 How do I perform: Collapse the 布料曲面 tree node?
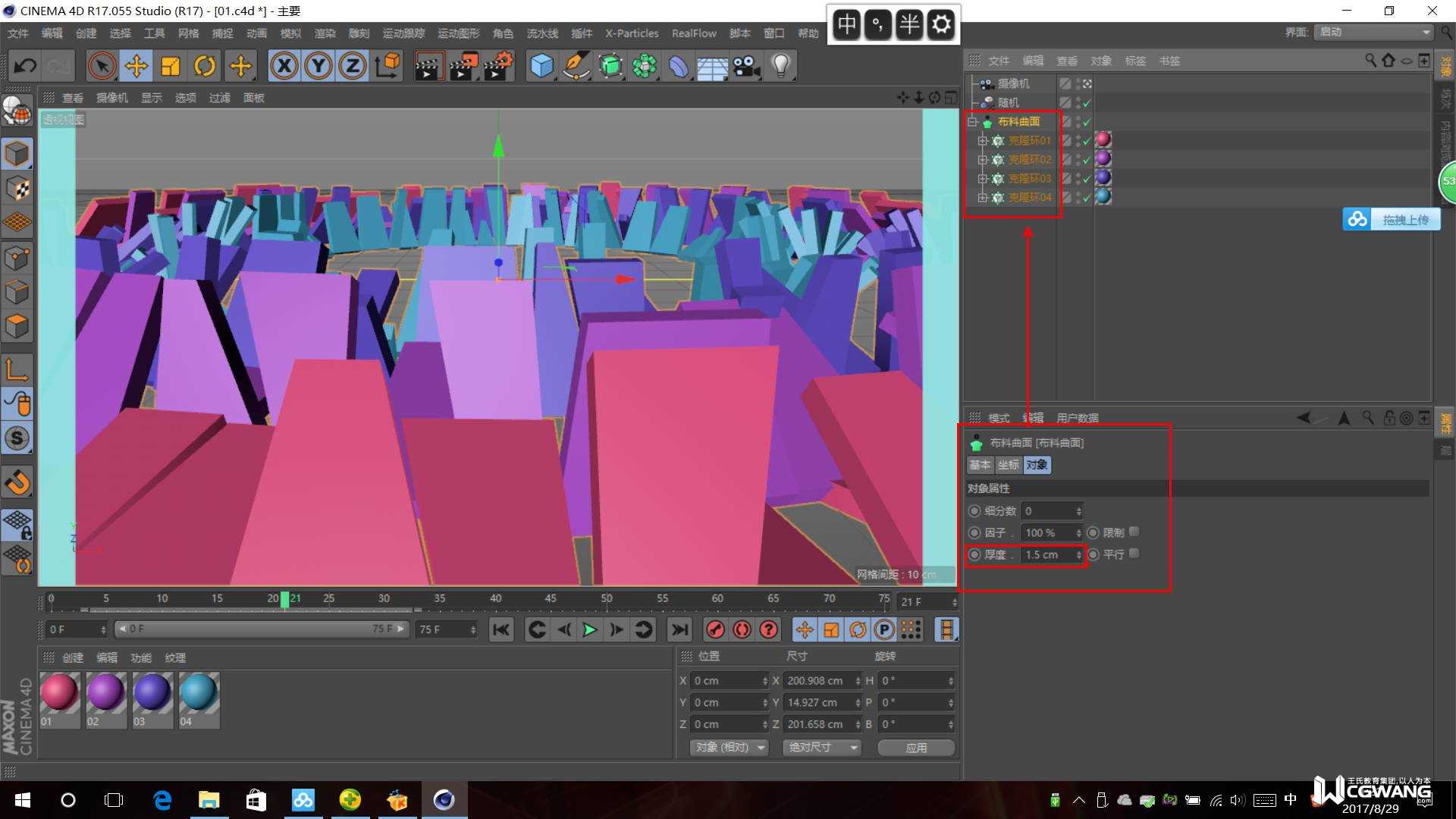tap(973, 121)
